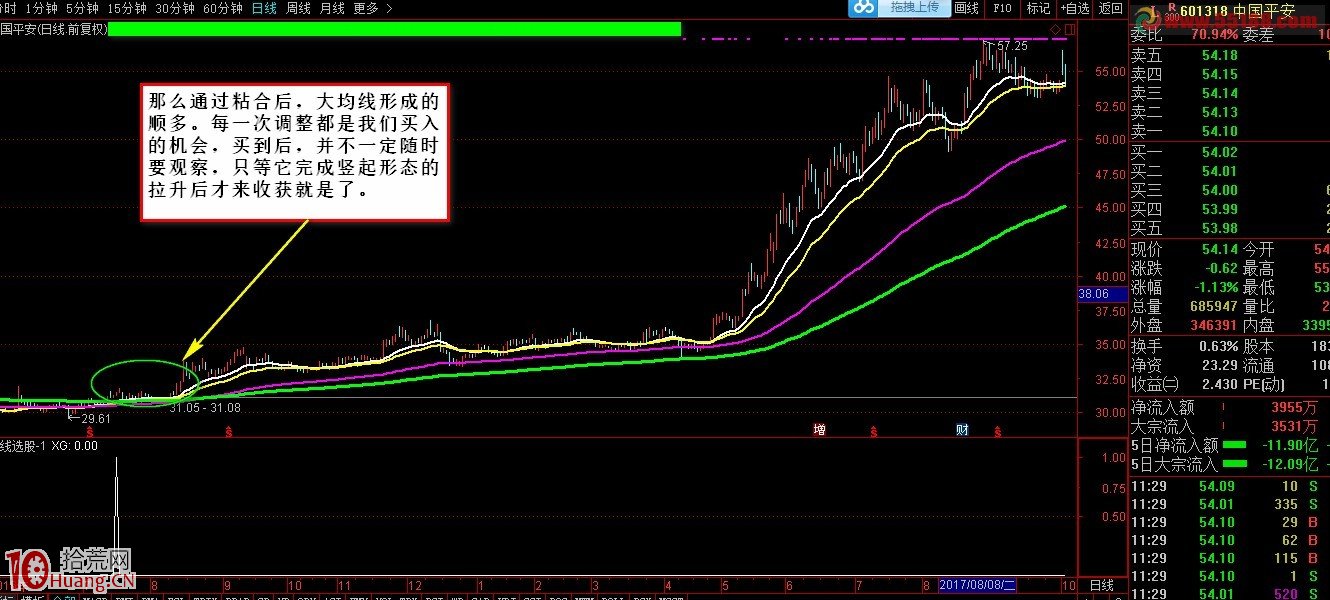1330x600 pixels.
Task: Select the 卖二 54.13 order row
Action: click(x=1229, y=112)
